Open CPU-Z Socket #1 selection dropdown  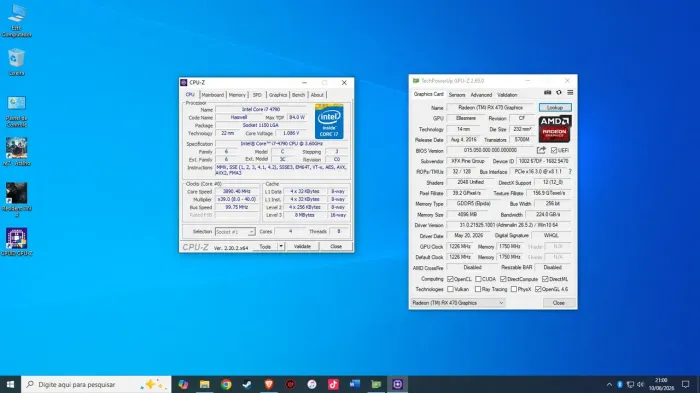(235, 232)
